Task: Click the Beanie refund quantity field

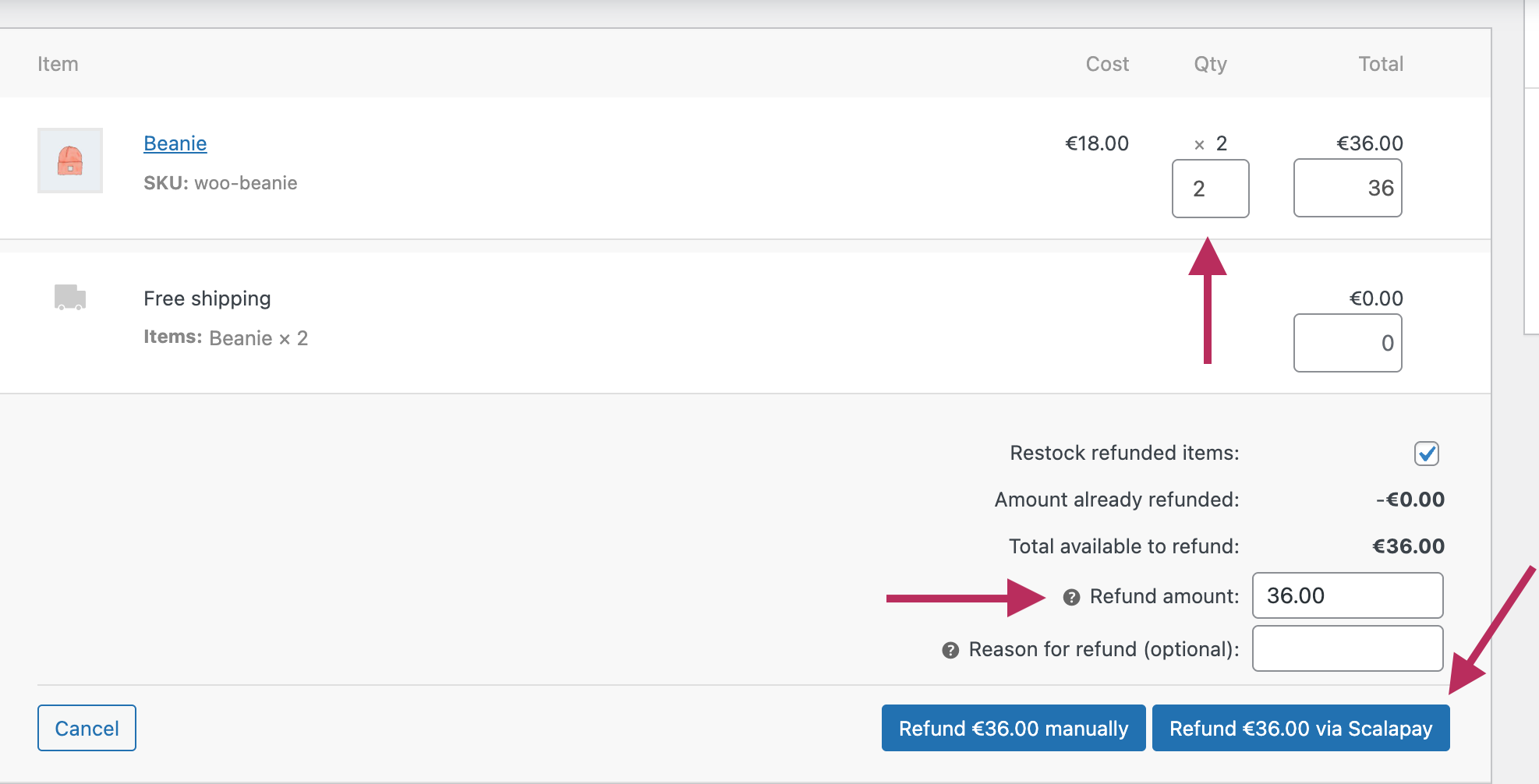Action: click(x=1210, y=189)
